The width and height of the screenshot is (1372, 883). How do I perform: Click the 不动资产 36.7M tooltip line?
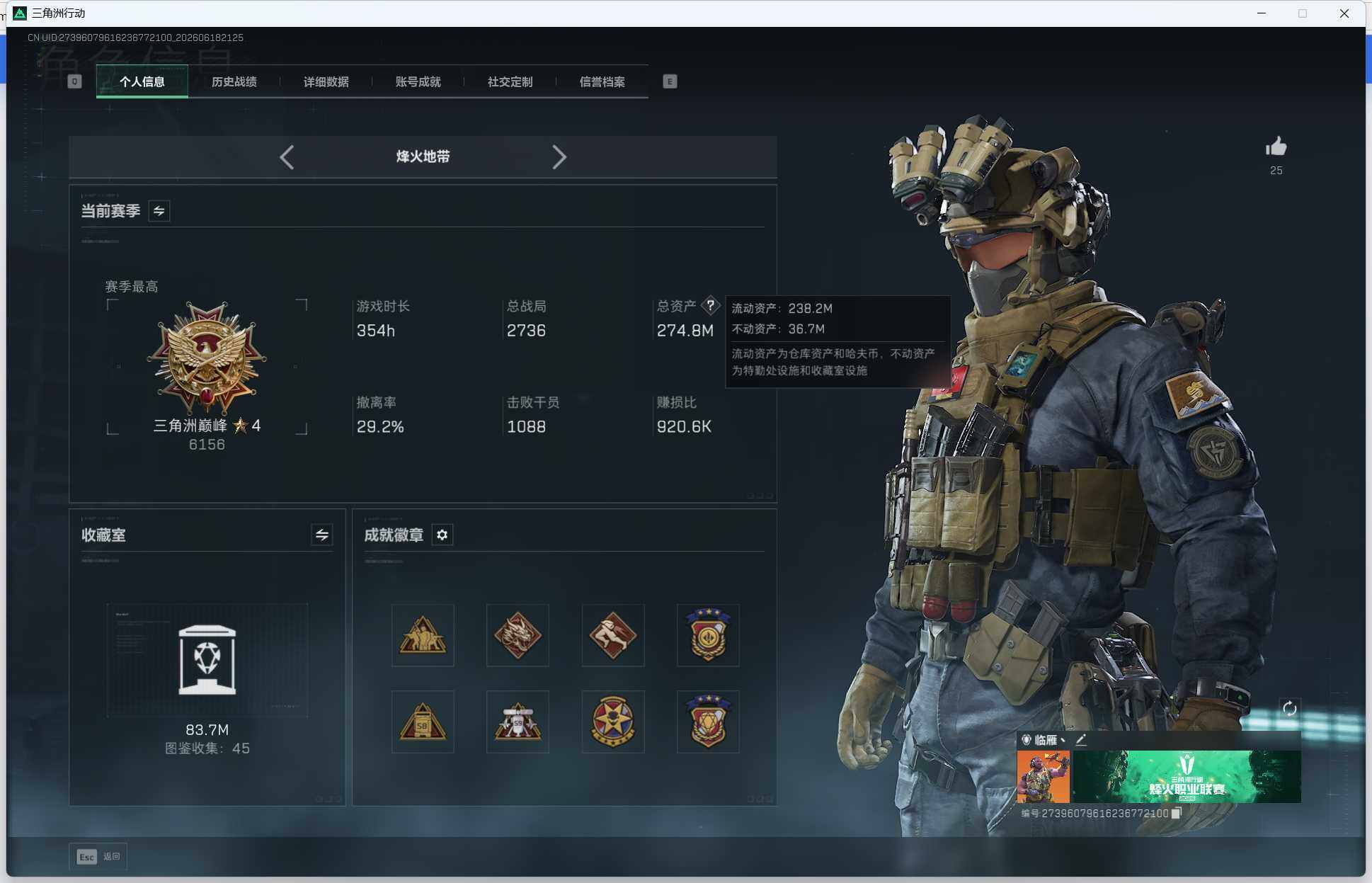click(x=778, y=329)
